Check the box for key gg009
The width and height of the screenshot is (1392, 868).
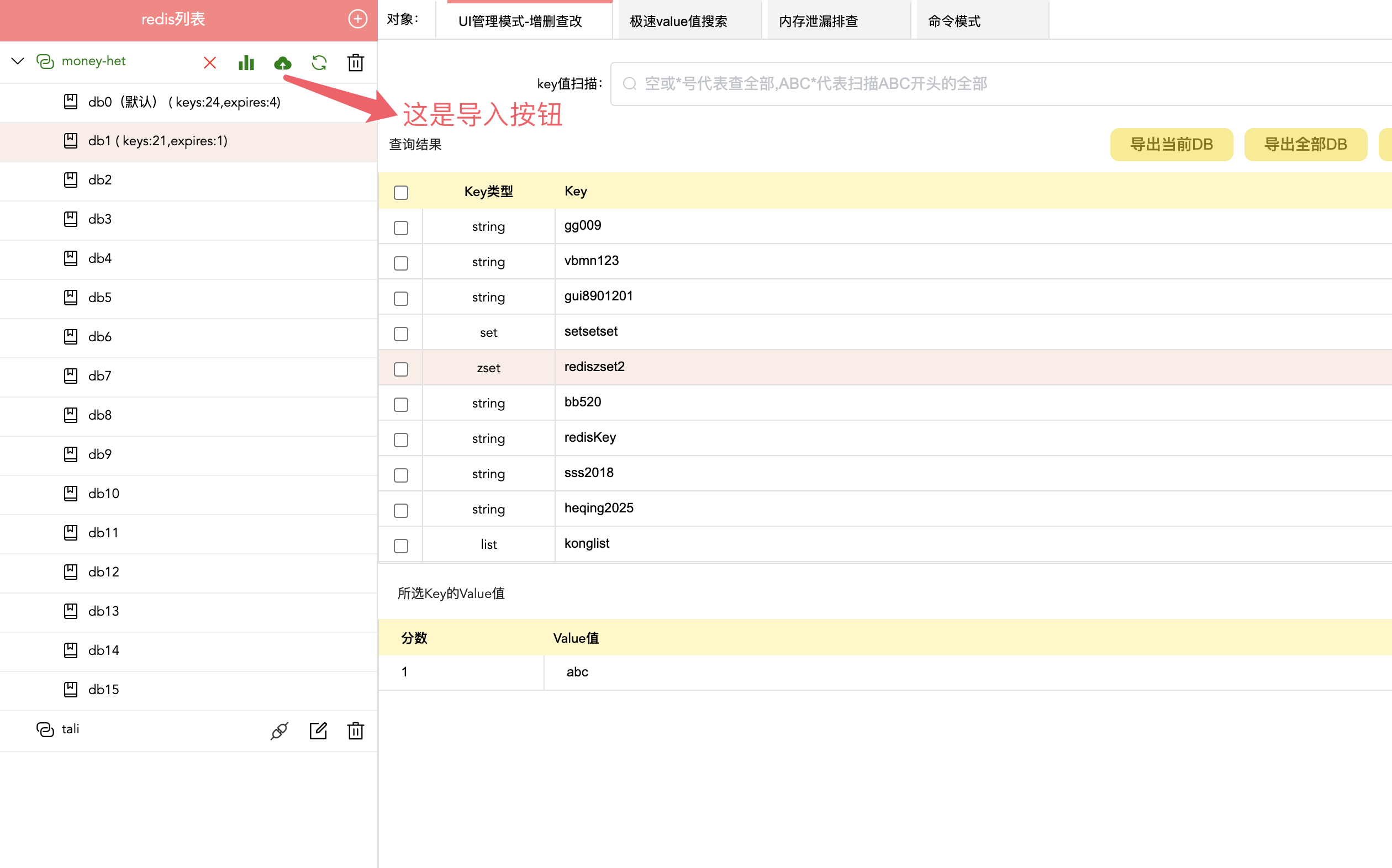click(x=401, y=227)
